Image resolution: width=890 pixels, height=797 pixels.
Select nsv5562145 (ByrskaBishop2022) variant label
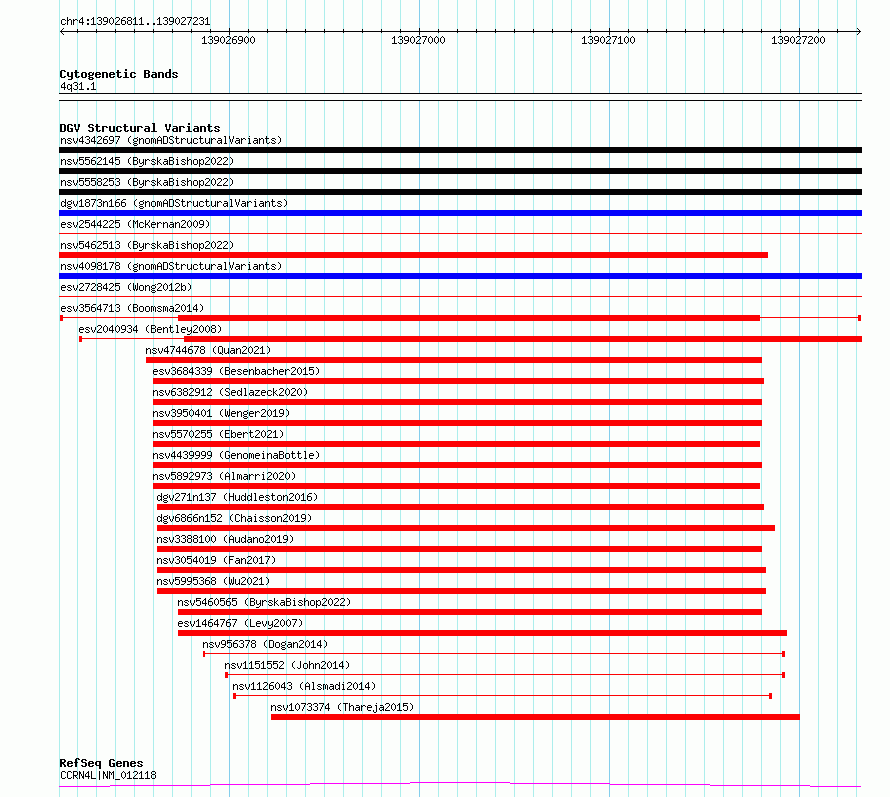(x=147, y=161)
